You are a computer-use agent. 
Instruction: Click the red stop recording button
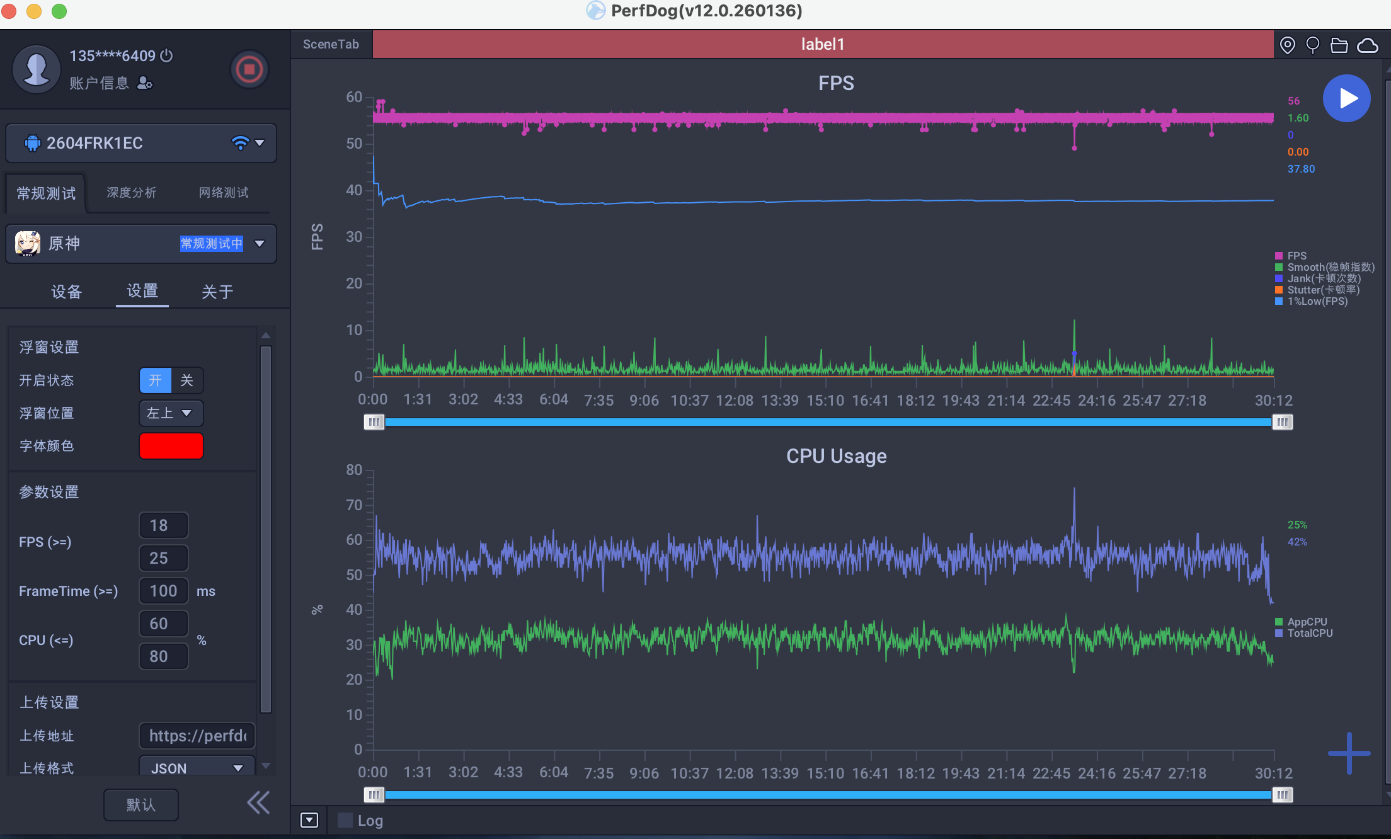[249, 69]
